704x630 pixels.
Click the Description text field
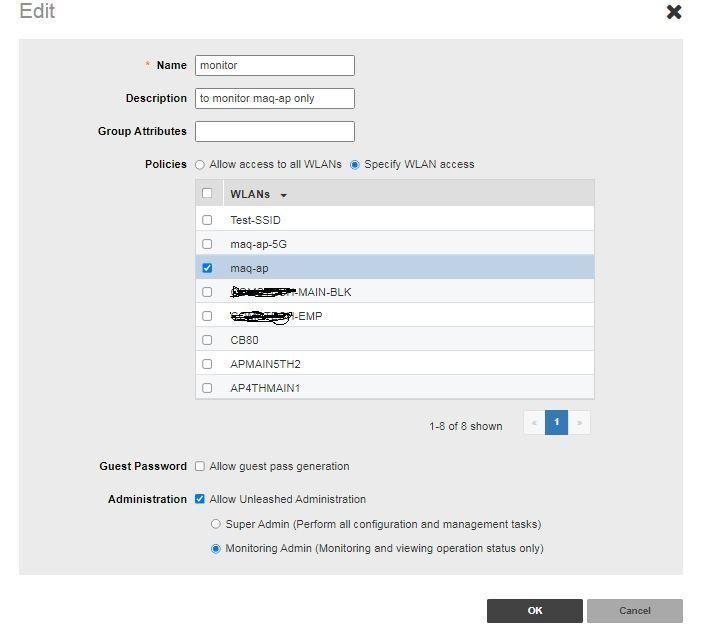click(x=275, y=98)
